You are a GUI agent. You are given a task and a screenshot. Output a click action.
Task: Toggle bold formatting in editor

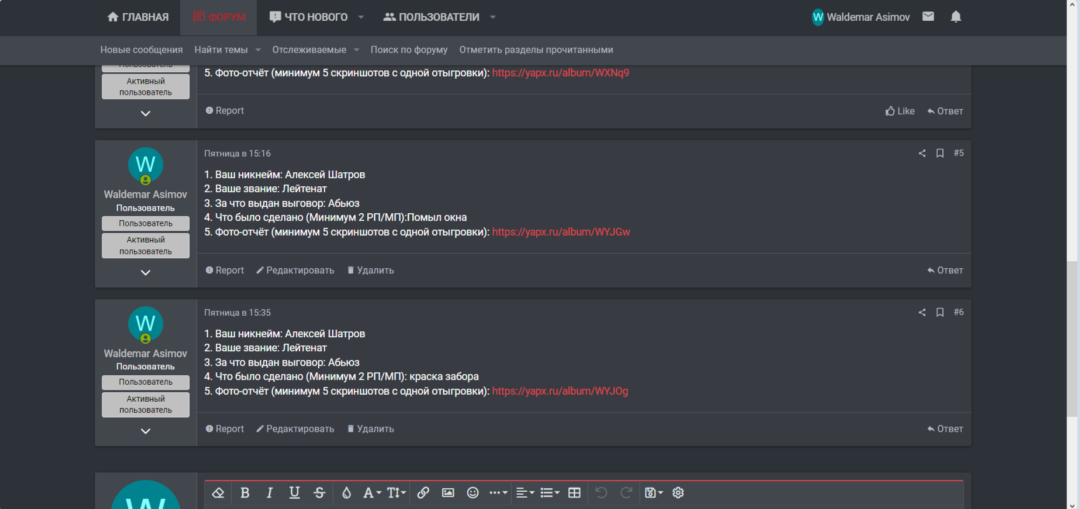tap(245, 492)
